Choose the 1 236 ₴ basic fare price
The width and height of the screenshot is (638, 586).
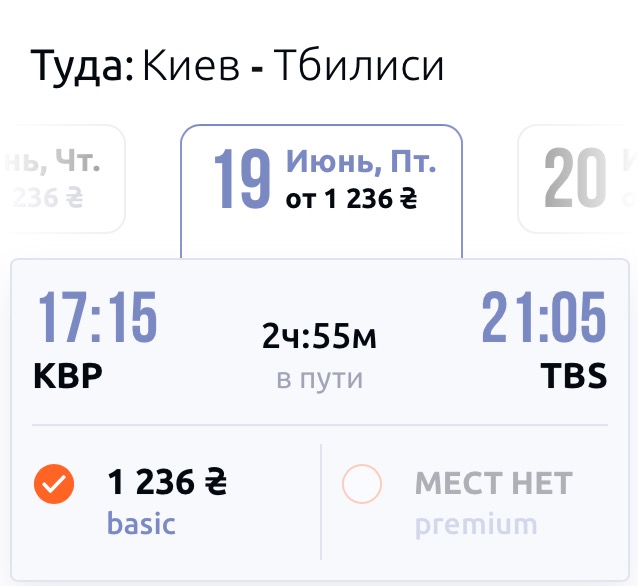tap(167, 484)
